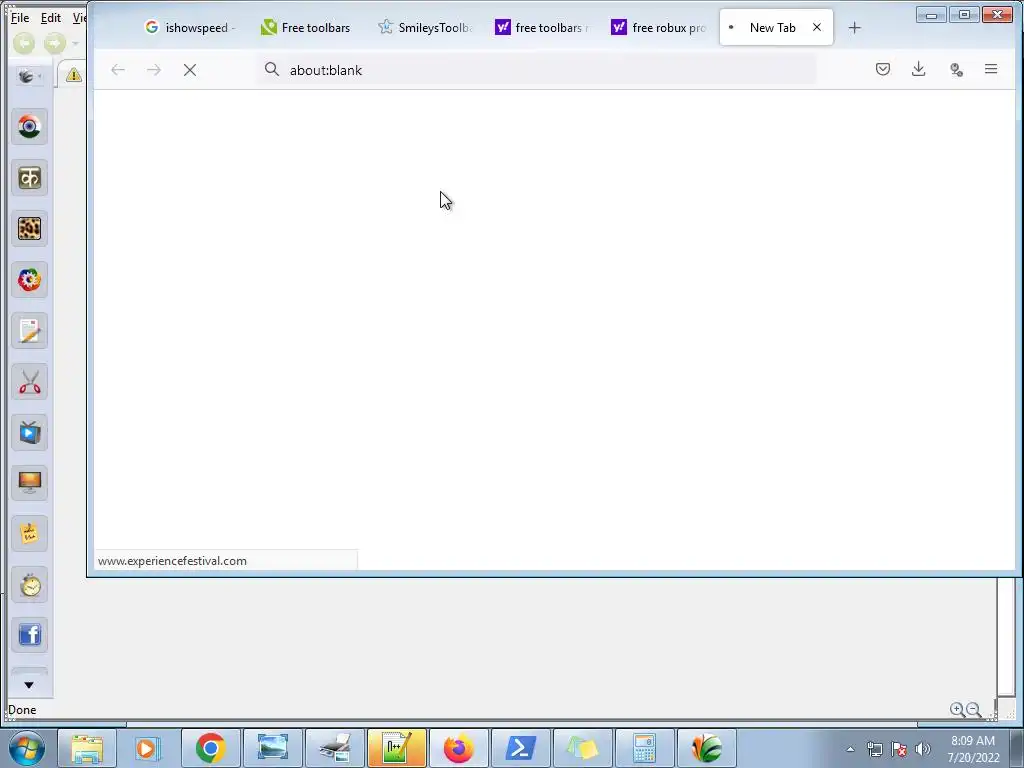Open the Hindi letter sidebar icon

29,178
